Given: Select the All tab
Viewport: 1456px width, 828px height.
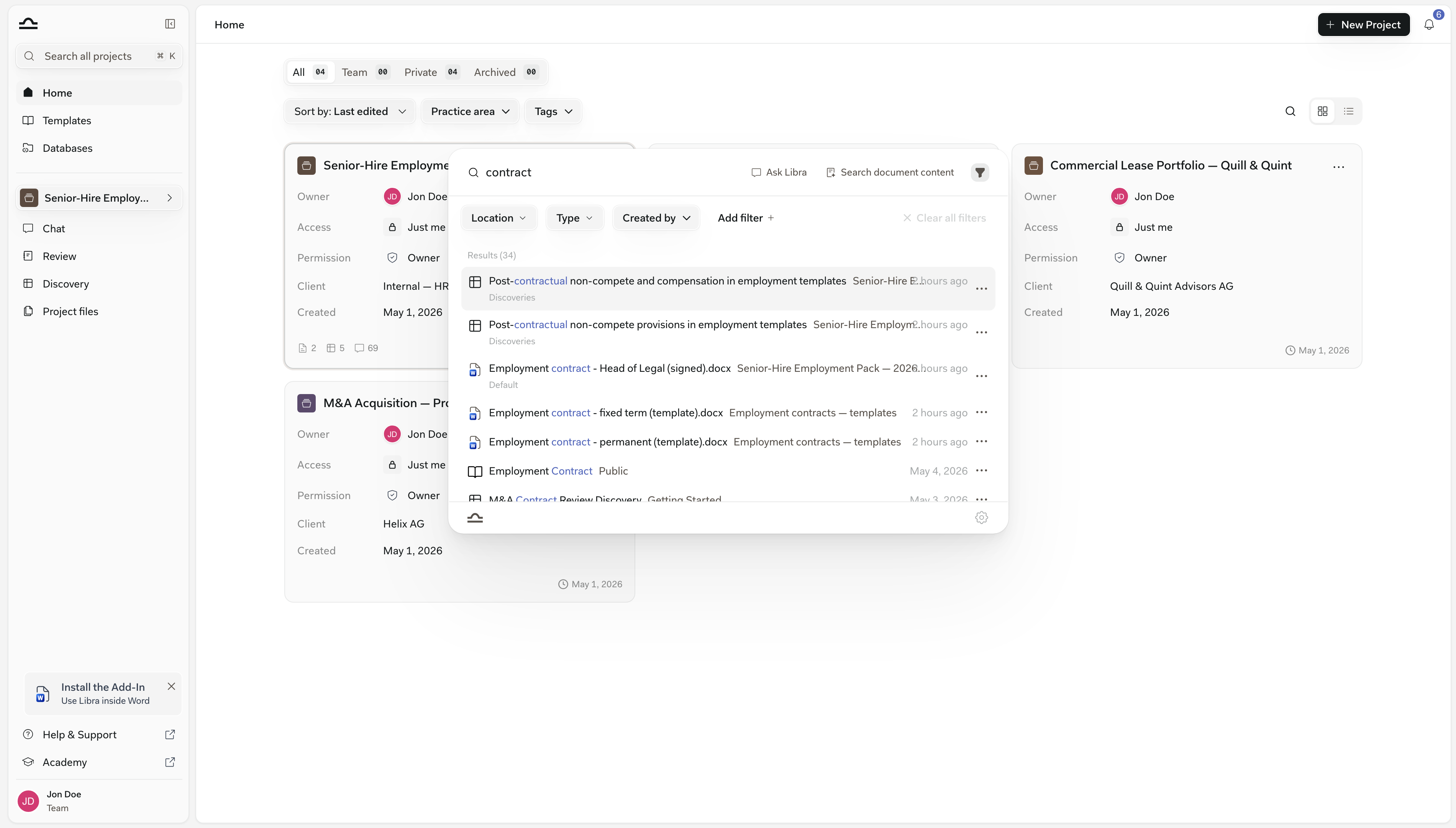Looking at the screenshot, I should coord(310,72).
